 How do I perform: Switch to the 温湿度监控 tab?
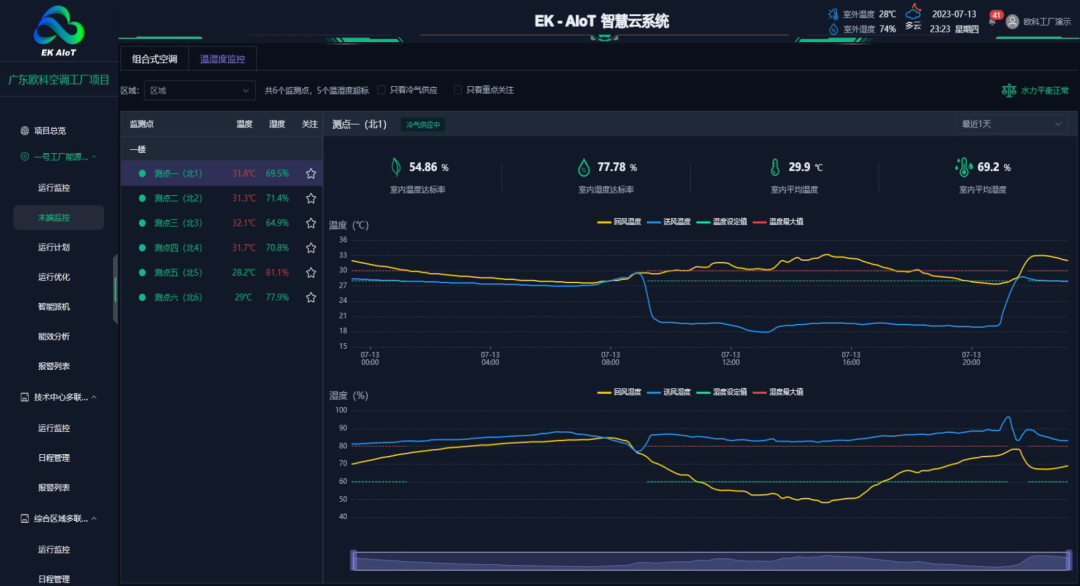[x=222, y=59]
